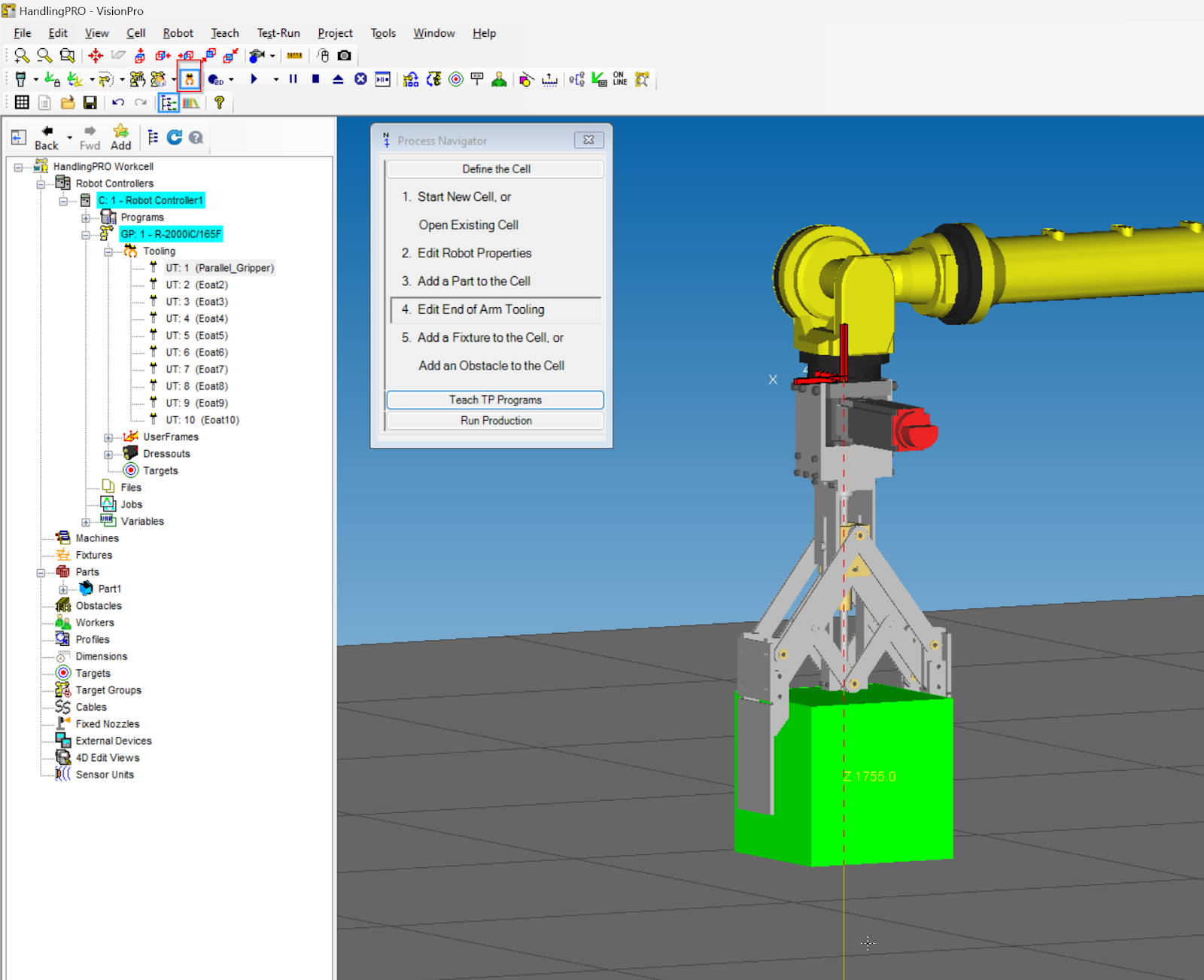This screenshot has width=1204, height=980.
Task: Open the Teach menu
Action: point(225,33)
